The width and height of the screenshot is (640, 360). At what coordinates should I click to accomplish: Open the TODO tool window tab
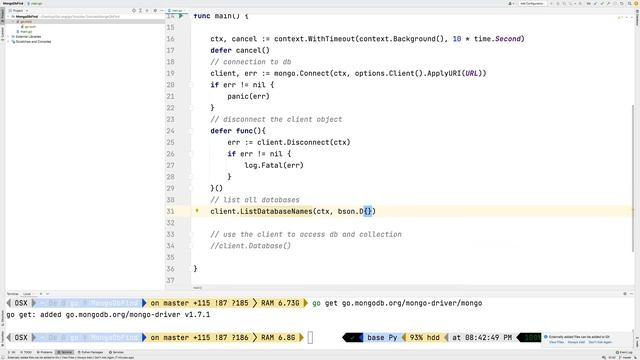tap(26, 352)
